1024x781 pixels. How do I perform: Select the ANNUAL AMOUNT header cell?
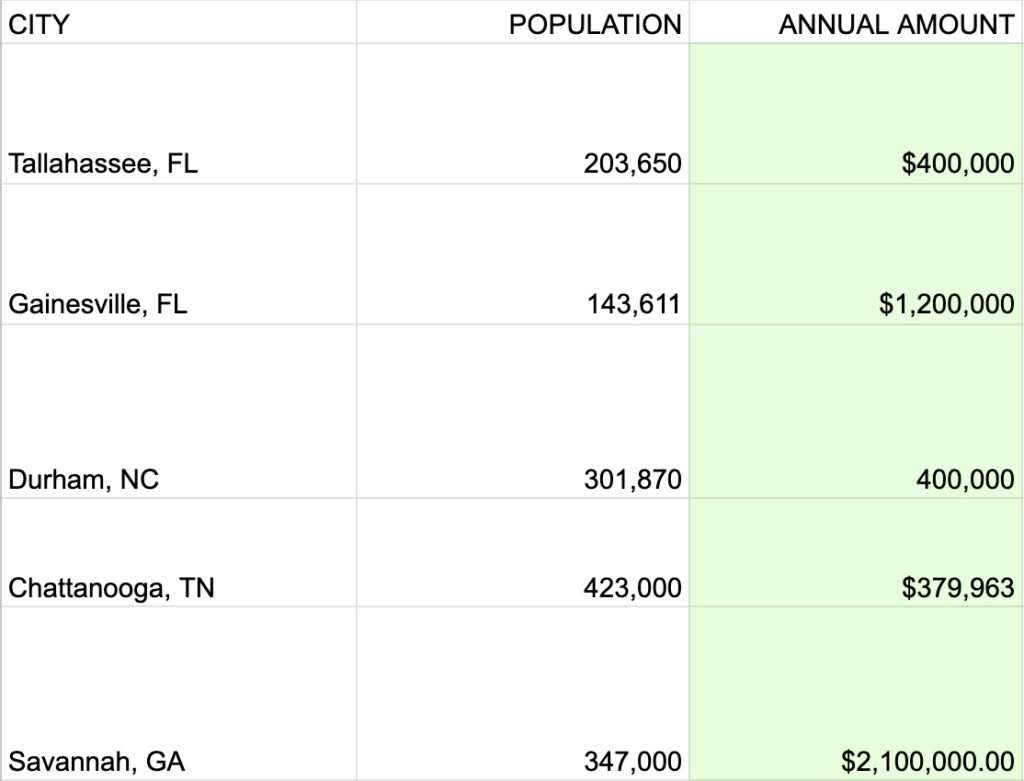[896, 25]
